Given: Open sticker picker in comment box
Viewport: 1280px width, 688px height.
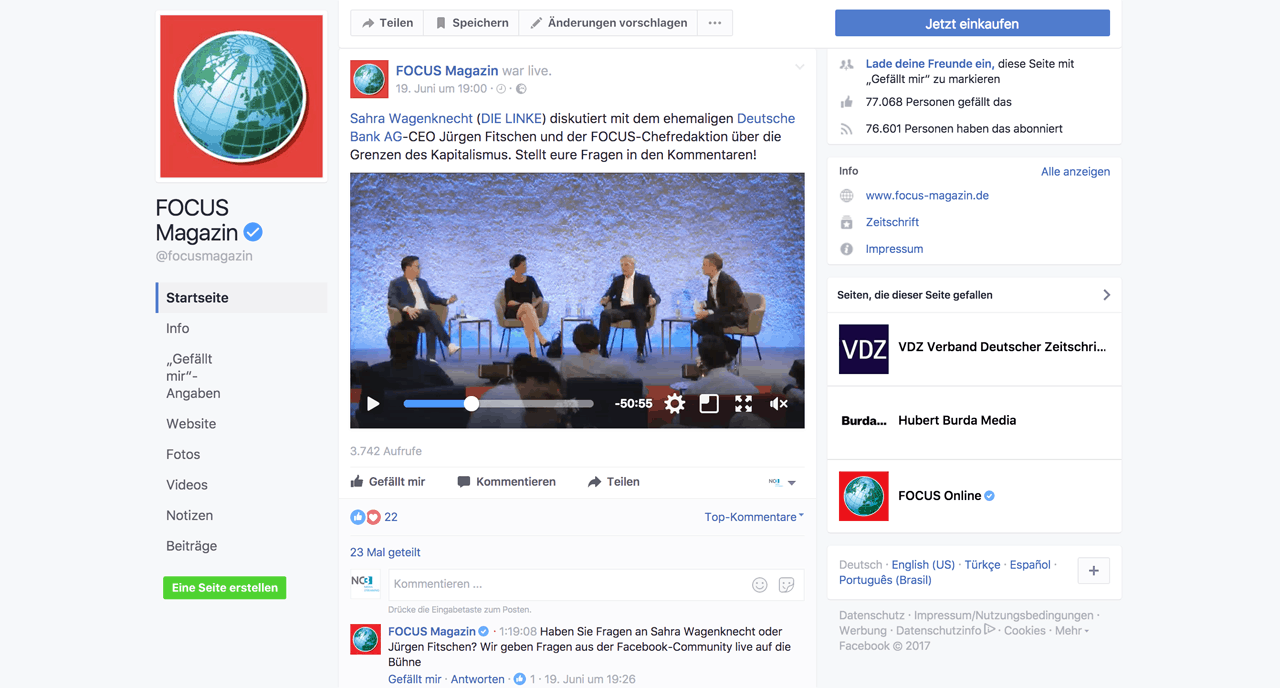Looking at the screenshot, I should pos(786,585).
